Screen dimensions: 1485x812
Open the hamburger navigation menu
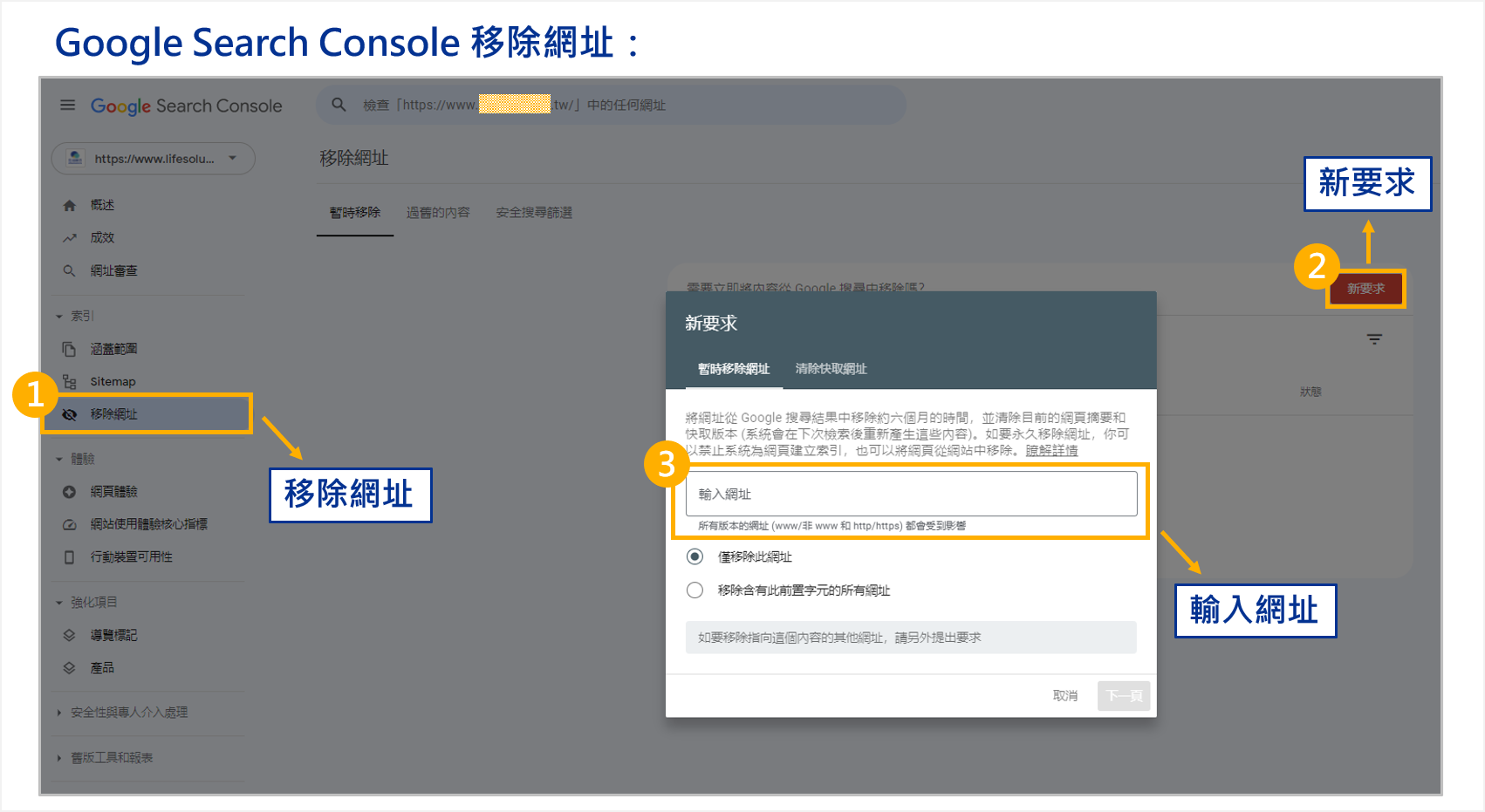(x=67, y=106)
